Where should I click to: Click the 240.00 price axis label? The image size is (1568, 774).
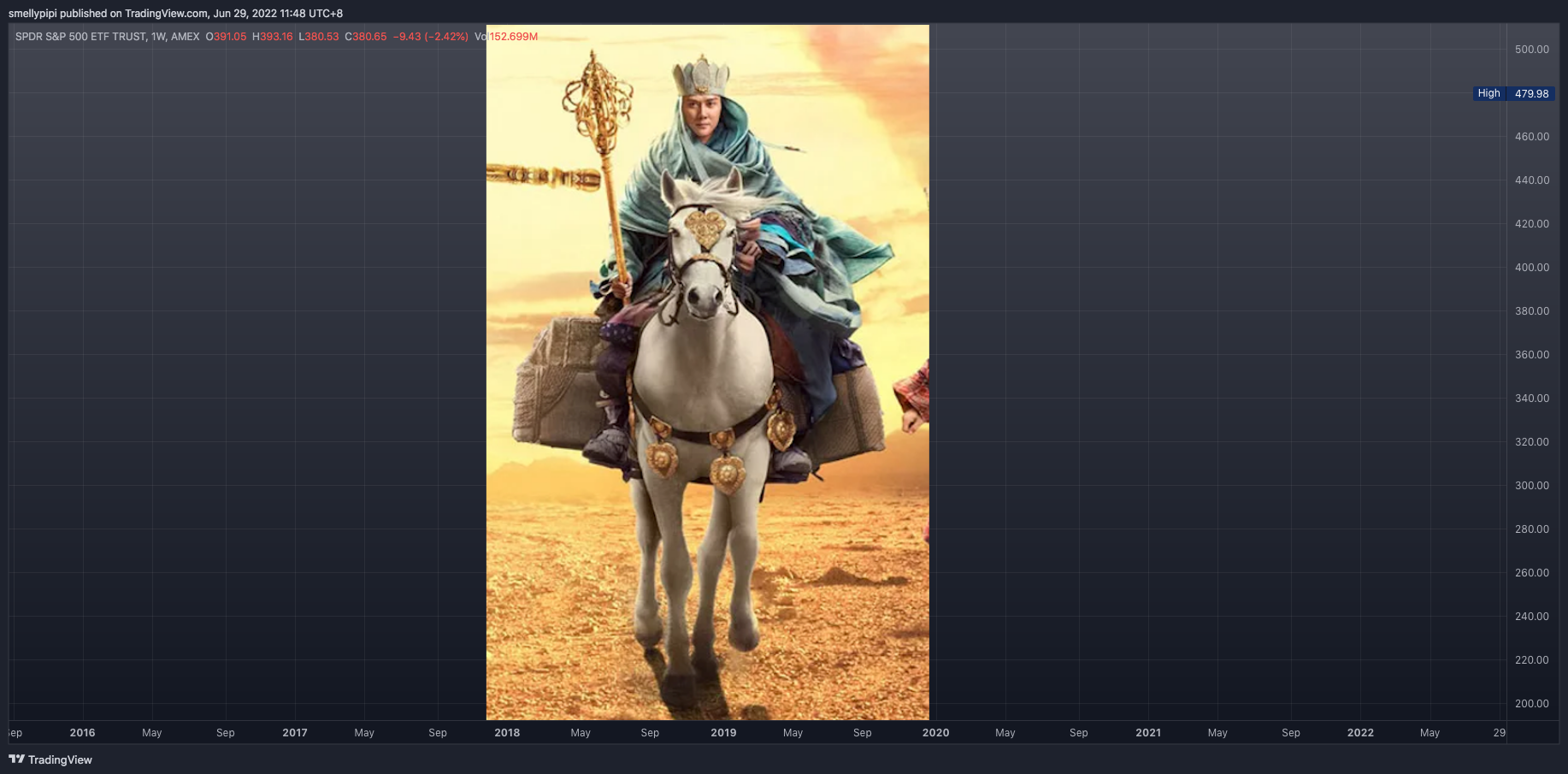tap(1532, 617)
